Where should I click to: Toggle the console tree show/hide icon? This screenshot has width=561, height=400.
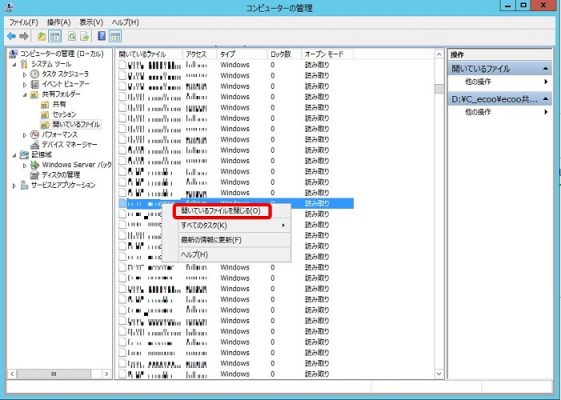pos(55,36)
